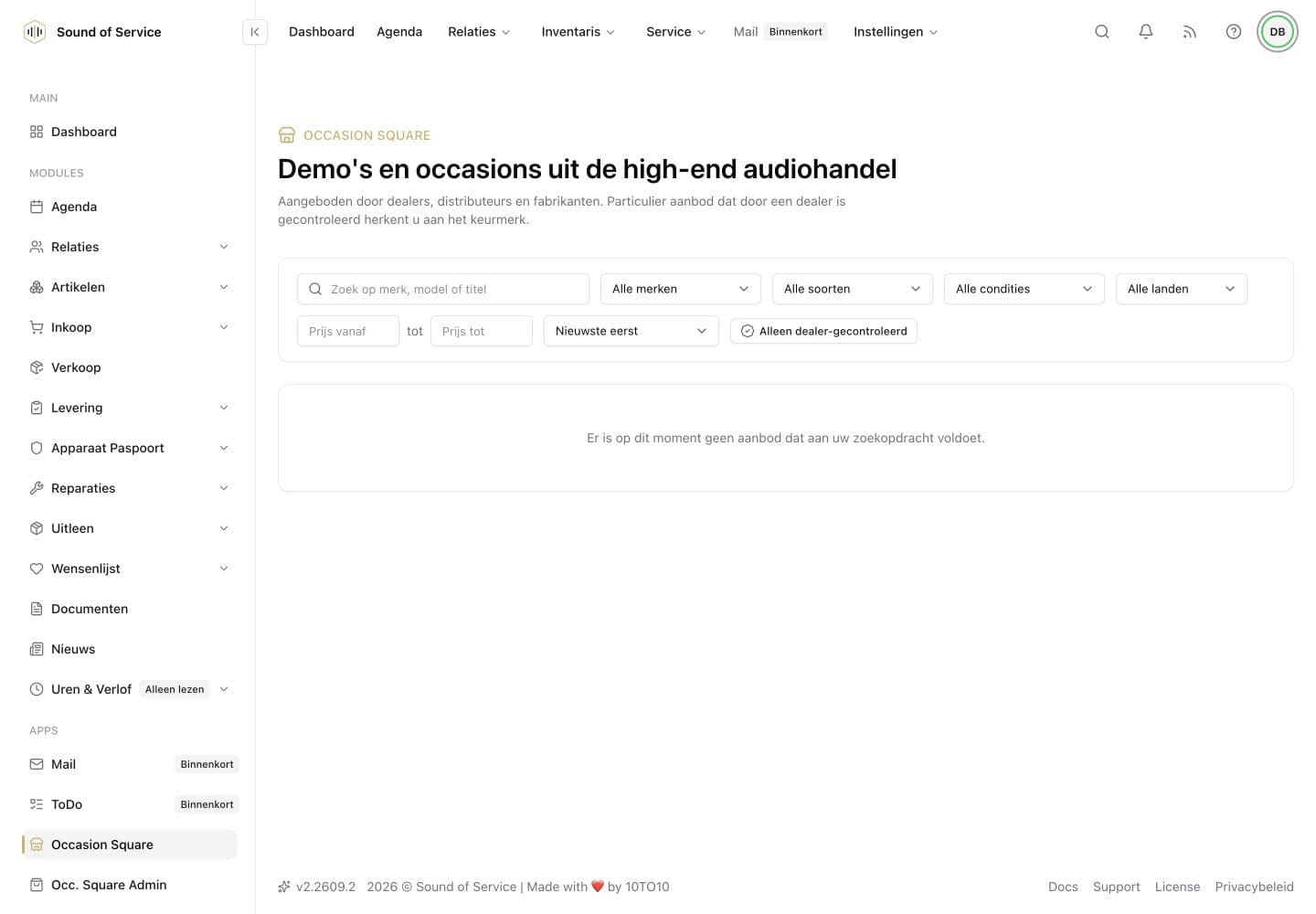Open the Alle condities dropdown
The width and height of the screenshot is (1316, 914).
(1024, 289)
